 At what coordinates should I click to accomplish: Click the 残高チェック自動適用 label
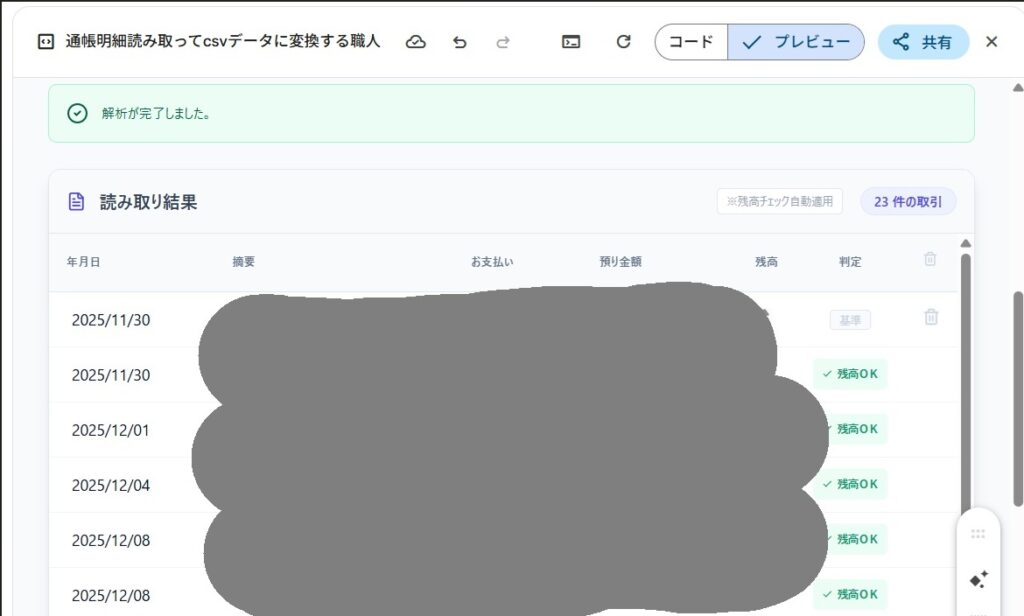pos(779,202)
